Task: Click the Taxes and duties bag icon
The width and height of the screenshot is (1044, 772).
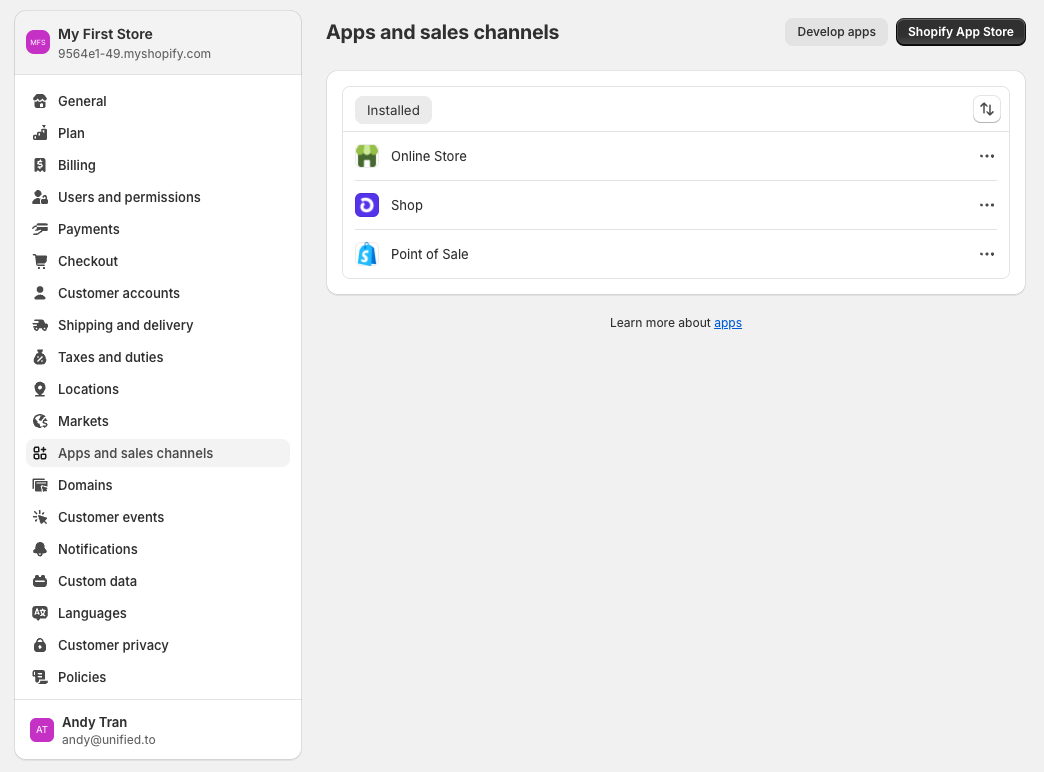Action: coord(40,357)
